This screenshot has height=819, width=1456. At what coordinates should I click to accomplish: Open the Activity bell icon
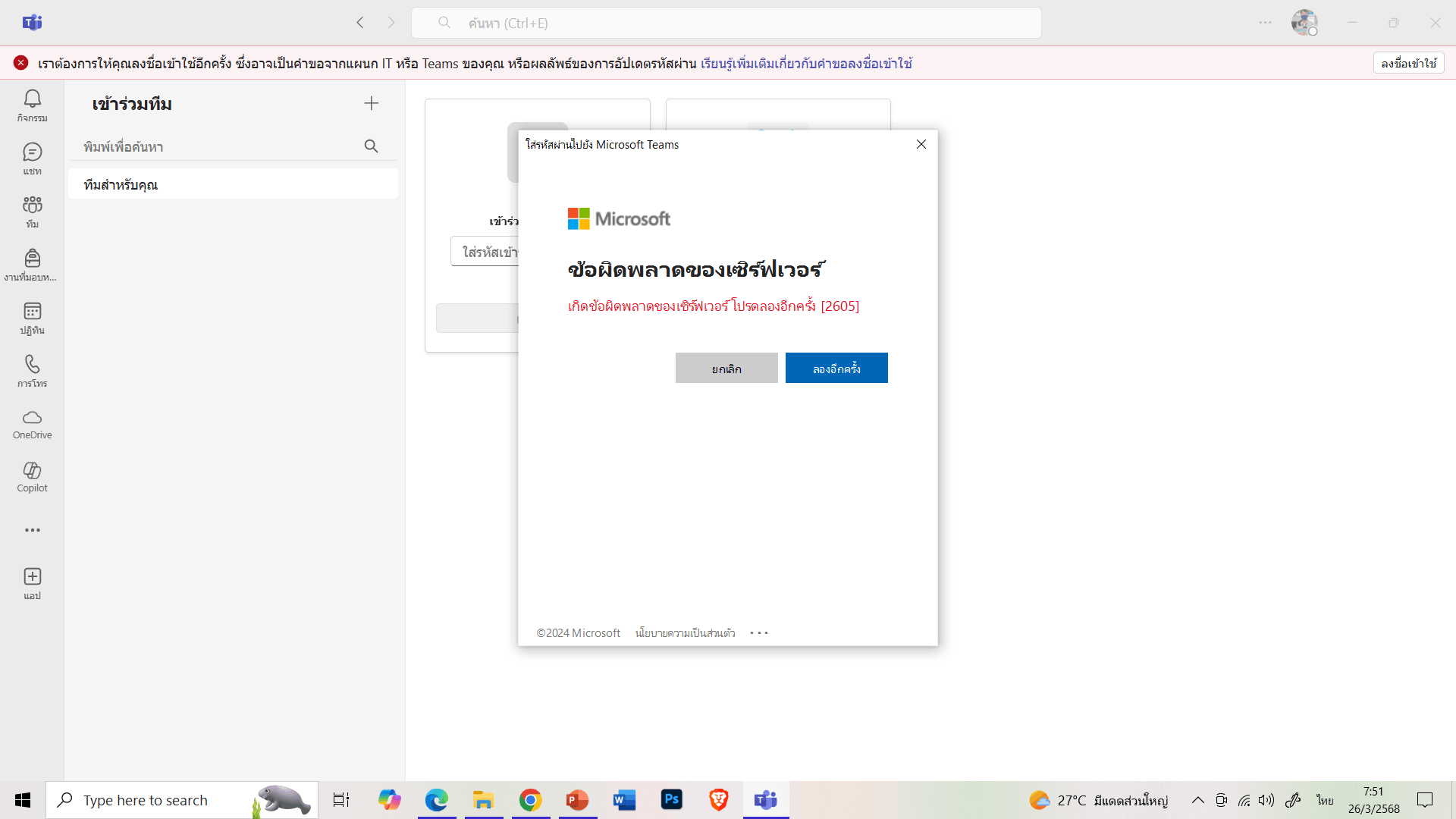pyautogui.click(x=32, y=105)
